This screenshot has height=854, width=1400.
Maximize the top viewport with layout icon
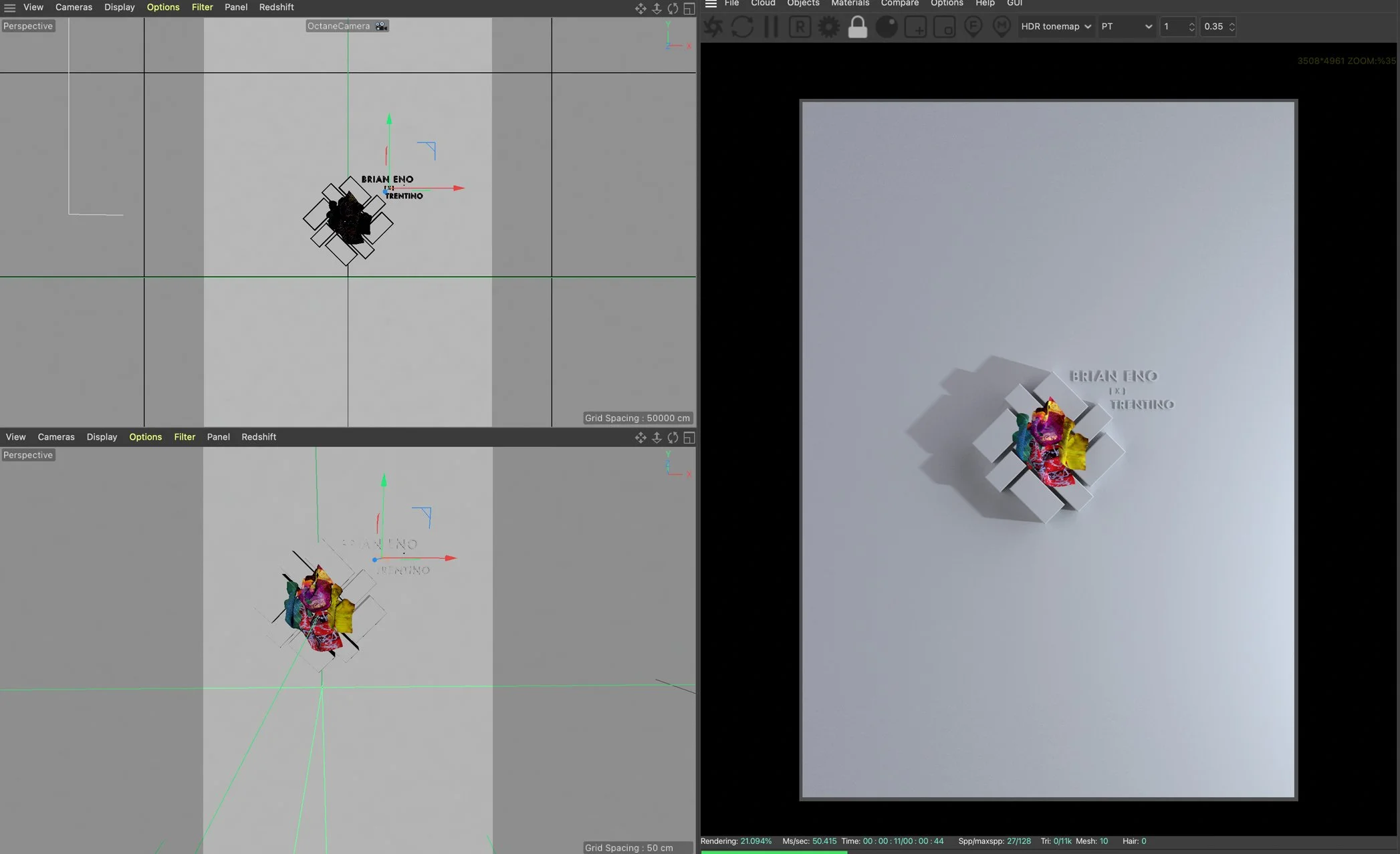point(689,8)
